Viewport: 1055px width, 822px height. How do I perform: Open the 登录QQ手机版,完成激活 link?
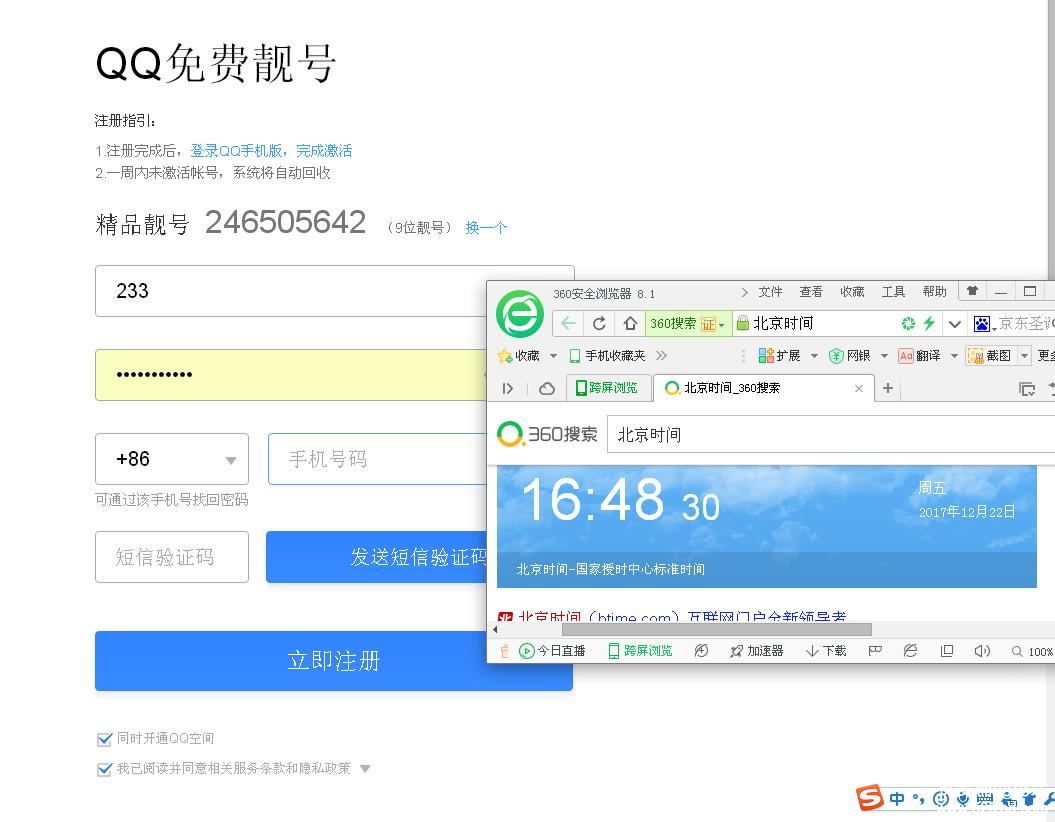pos(270,150)
